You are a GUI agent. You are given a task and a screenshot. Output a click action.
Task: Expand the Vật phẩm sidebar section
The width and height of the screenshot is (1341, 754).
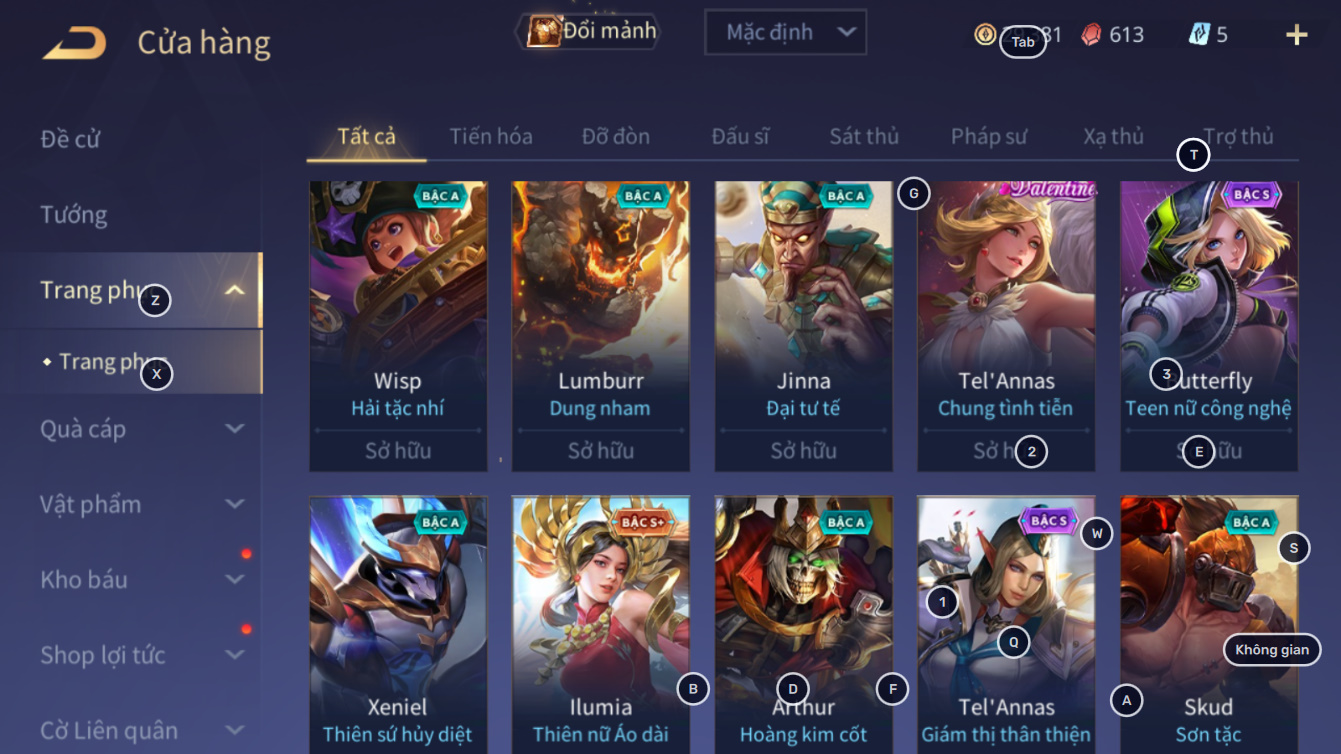tap(235, 504)
